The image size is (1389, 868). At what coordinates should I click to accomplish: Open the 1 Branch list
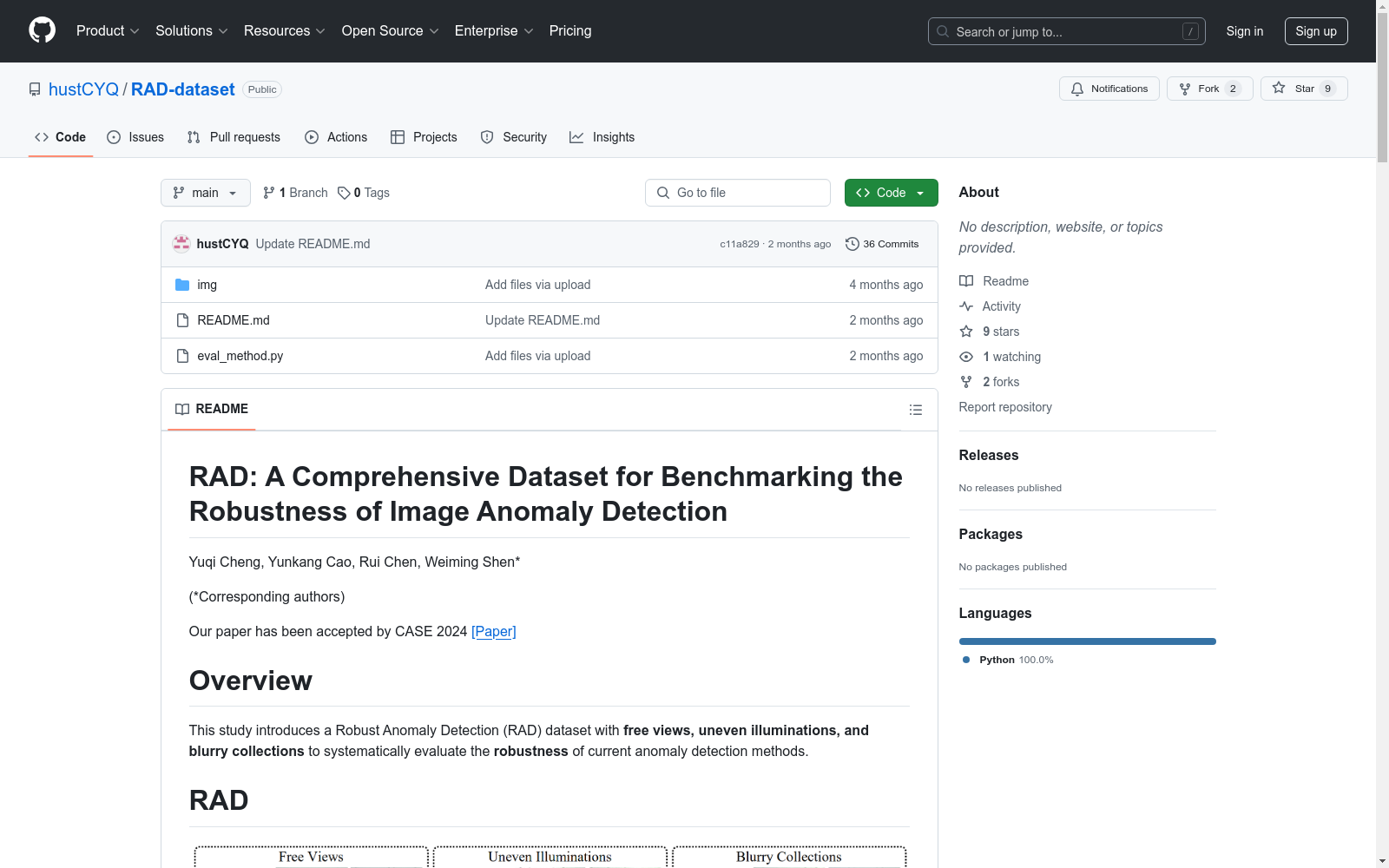[x=295, y=193]
